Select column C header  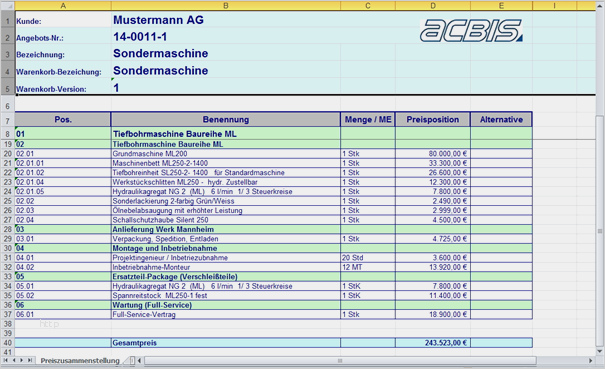point(368,5)
